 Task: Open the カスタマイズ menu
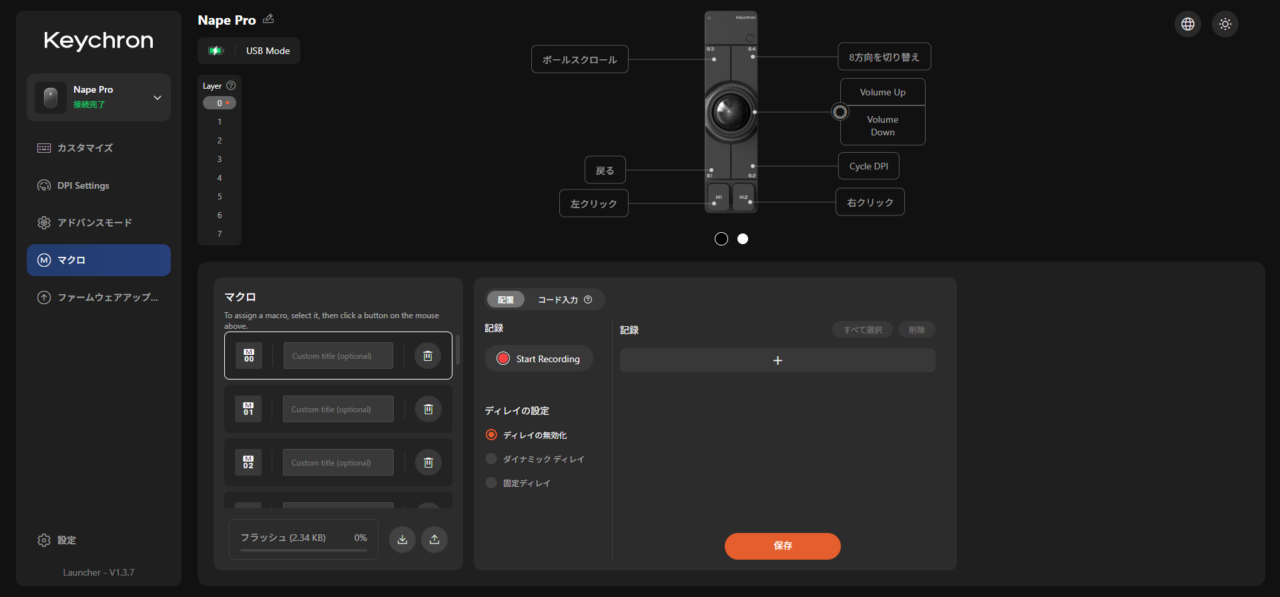click(x=99, y=148)
